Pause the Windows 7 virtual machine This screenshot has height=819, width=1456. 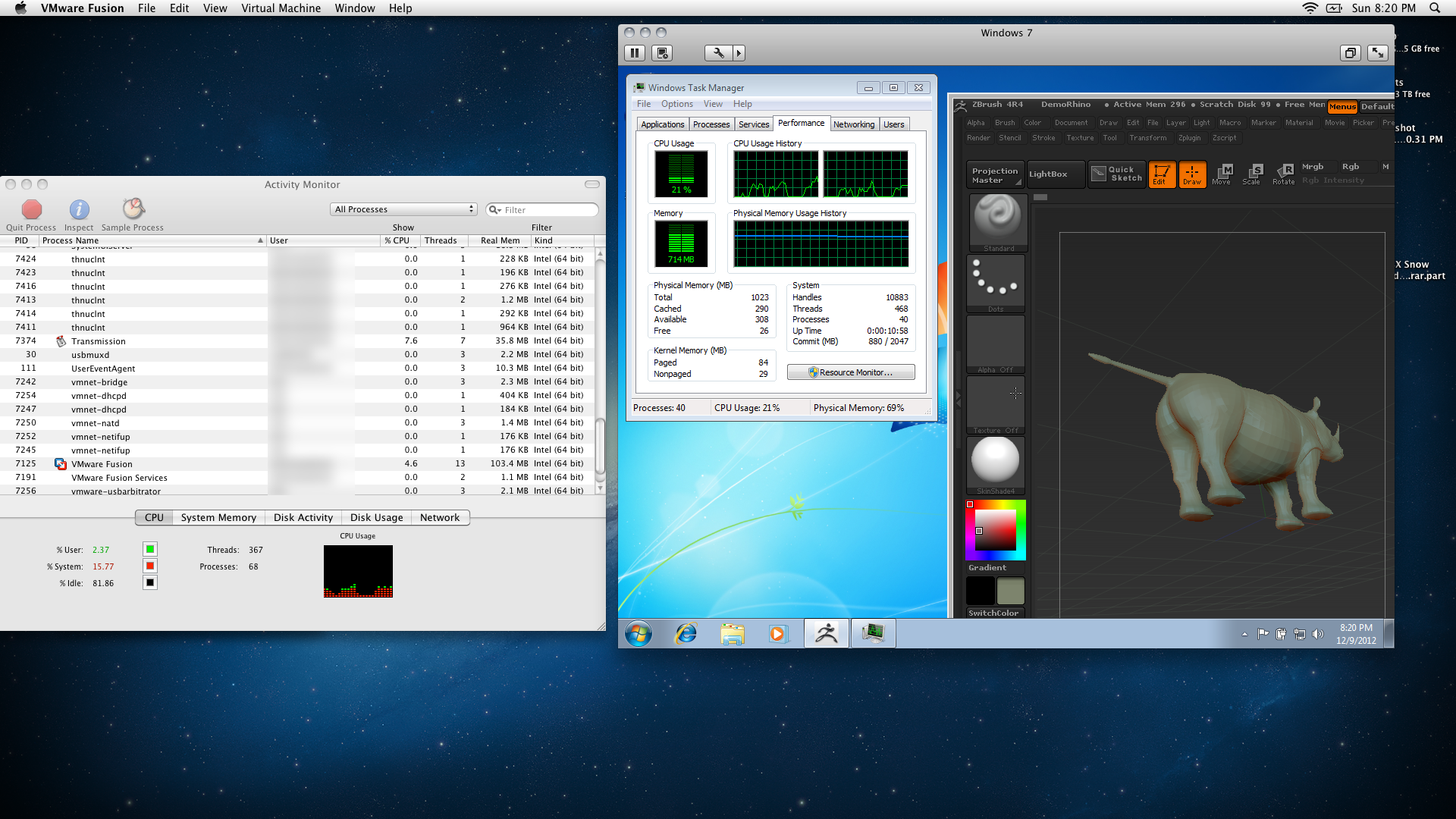click(635, 53)
